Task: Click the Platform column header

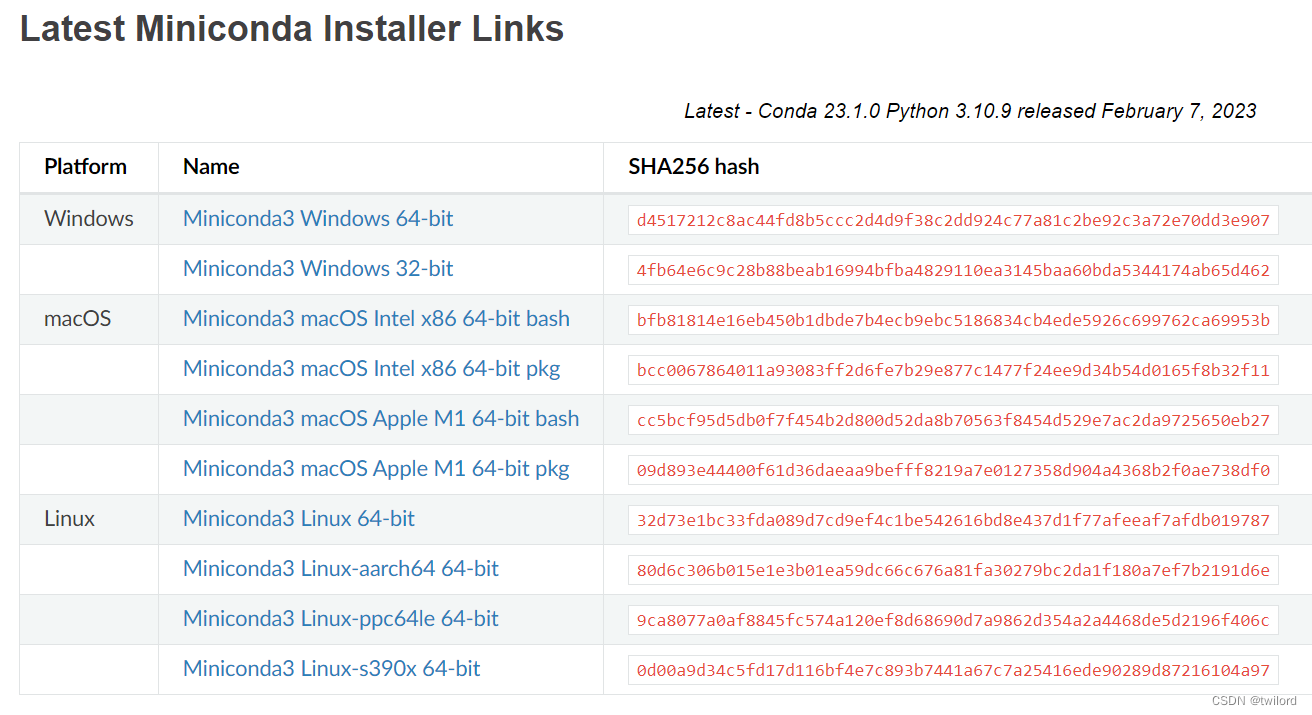Action: coord(85,167)
